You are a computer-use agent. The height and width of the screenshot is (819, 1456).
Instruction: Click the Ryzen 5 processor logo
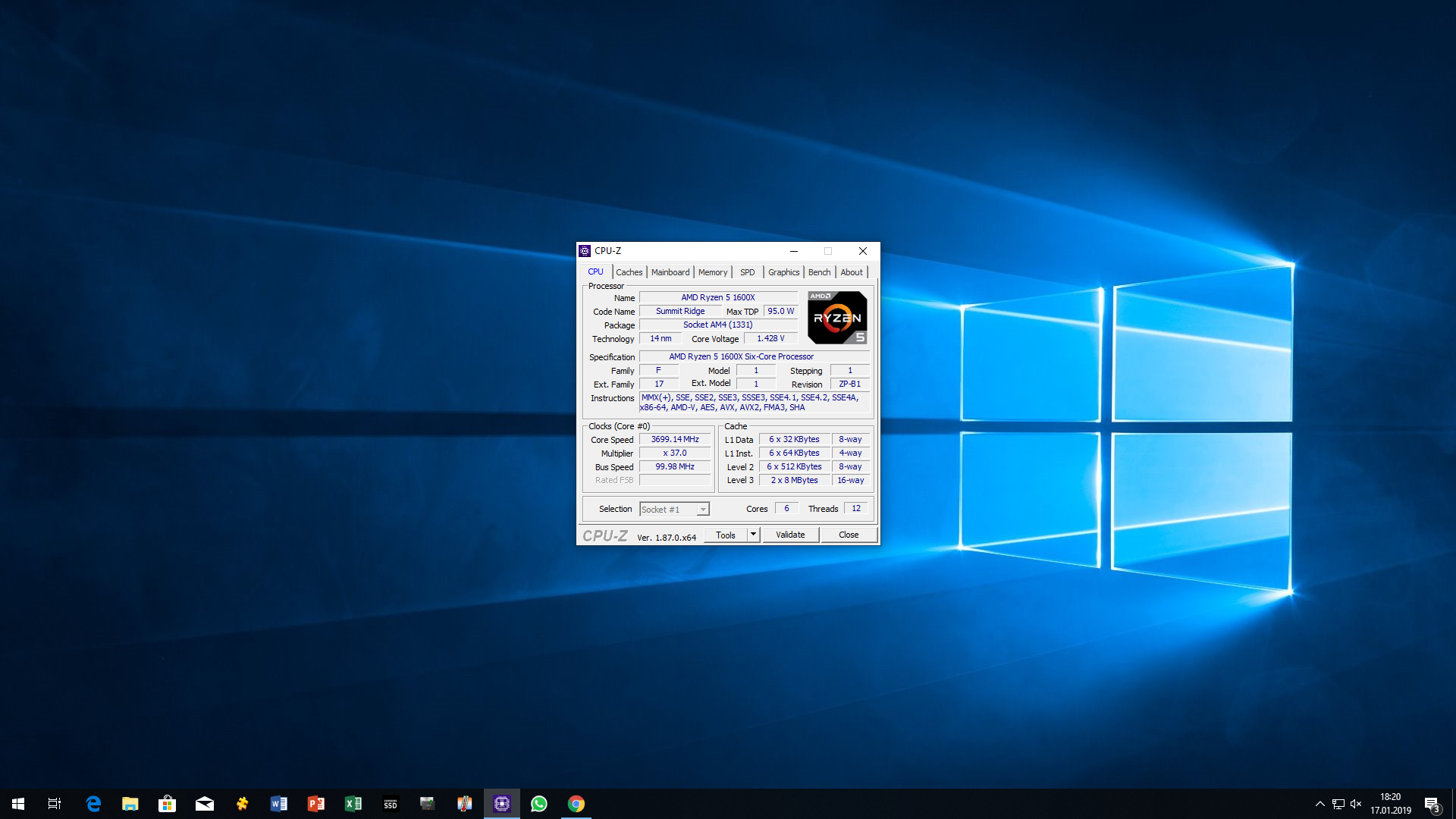coord(837,318)
